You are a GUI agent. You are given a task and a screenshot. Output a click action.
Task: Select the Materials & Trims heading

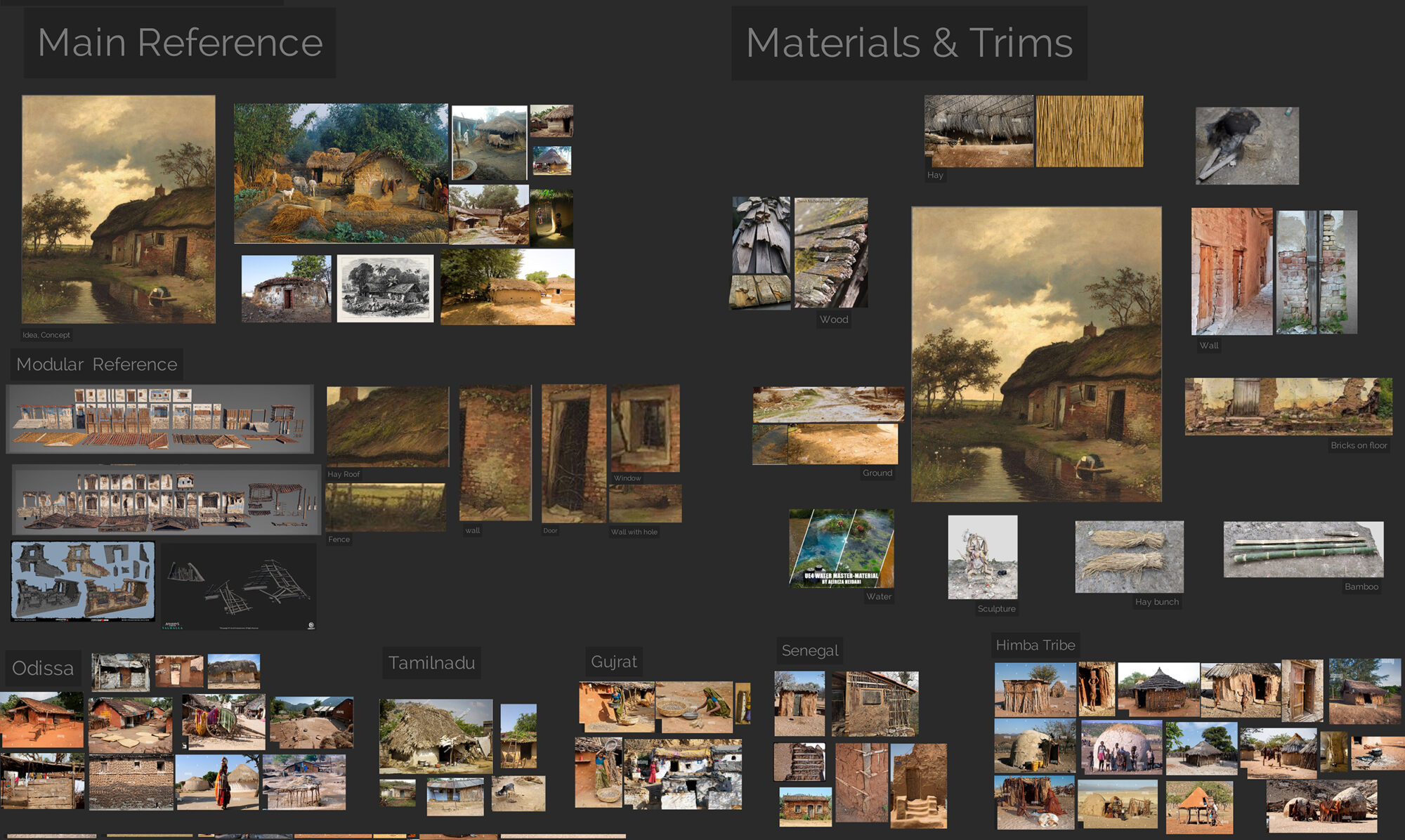point(909,44)
